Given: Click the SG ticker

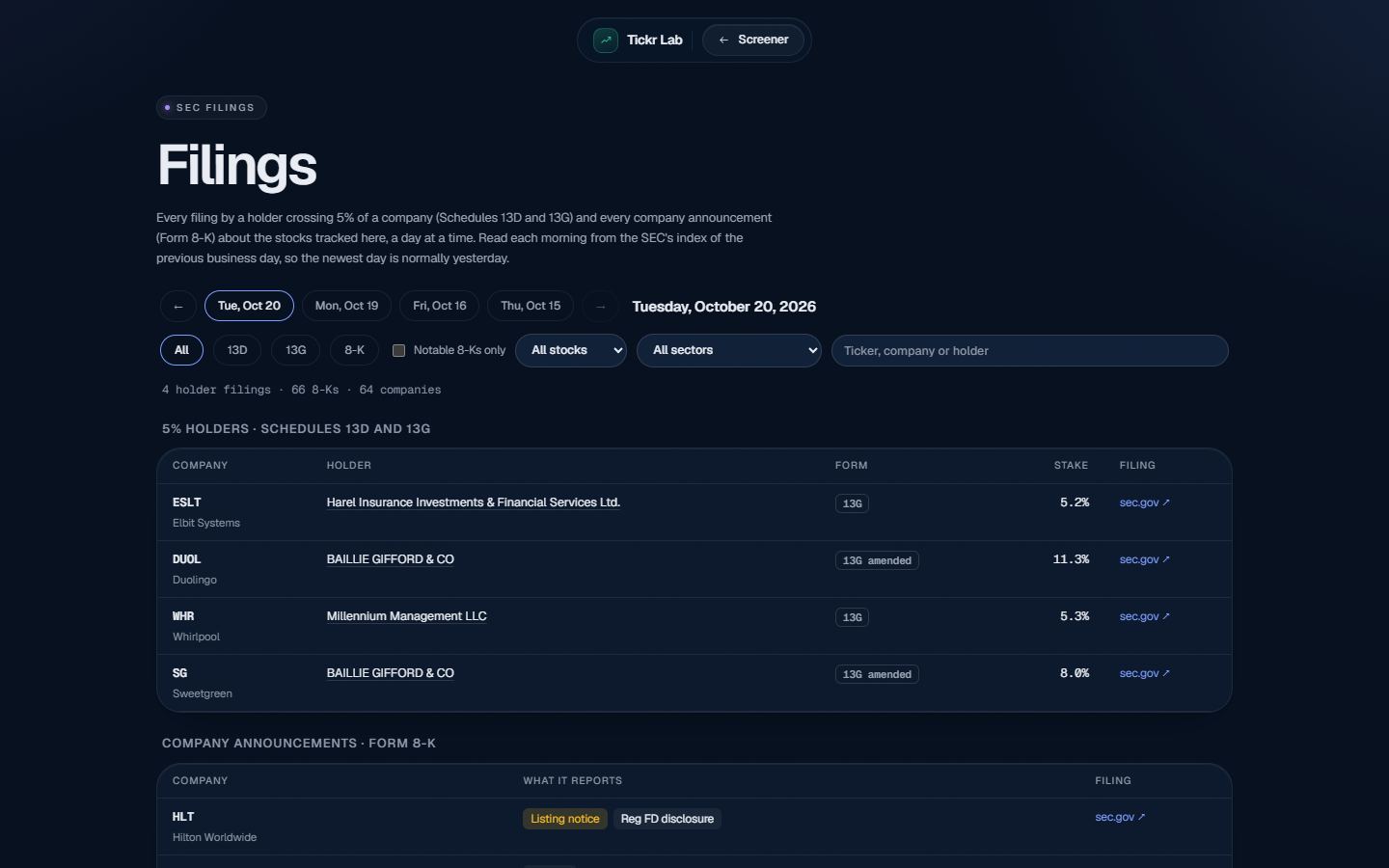Looking at the screenshot, I should (180, 673).
